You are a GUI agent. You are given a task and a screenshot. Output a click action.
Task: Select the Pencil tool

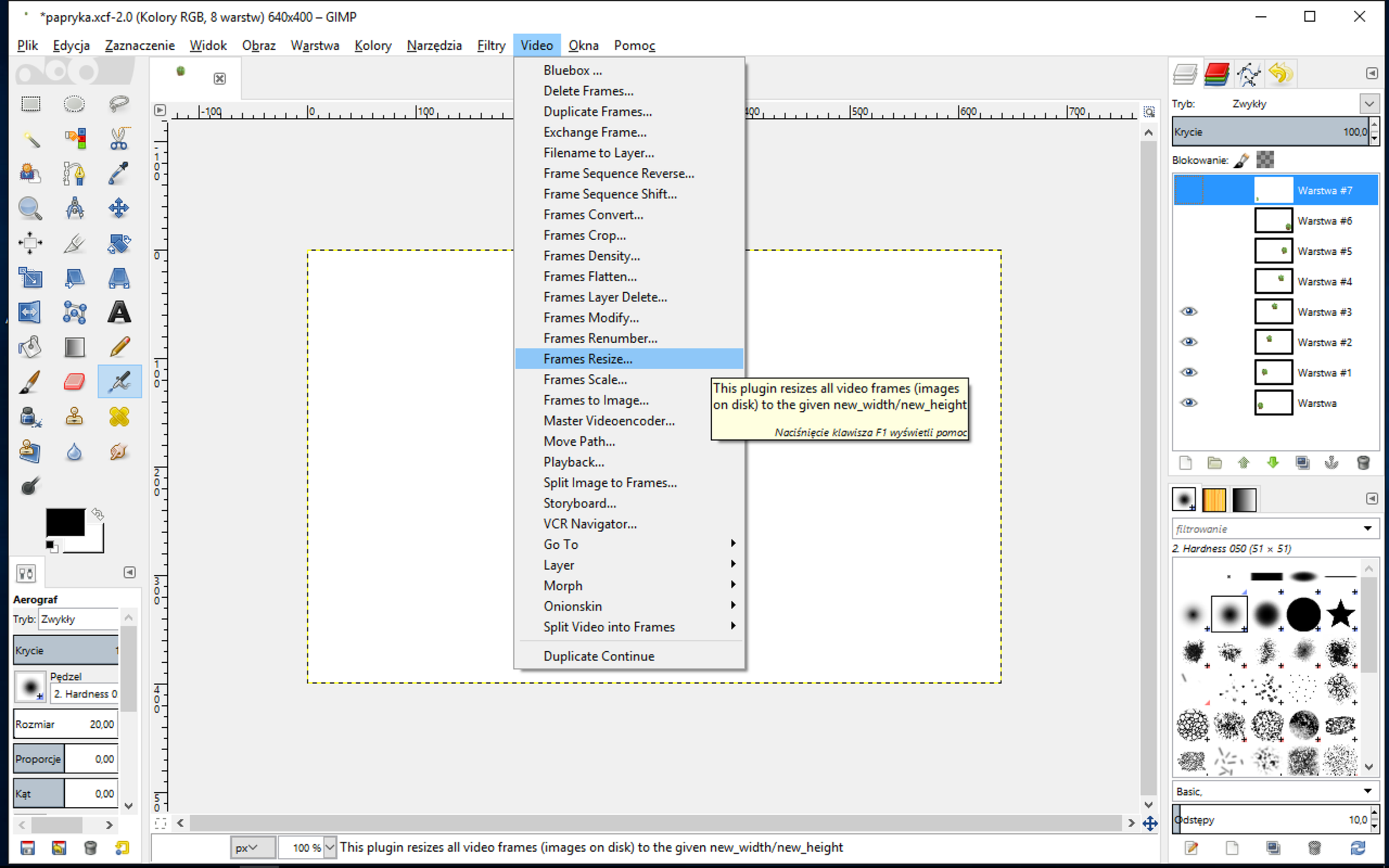point(119,347)
